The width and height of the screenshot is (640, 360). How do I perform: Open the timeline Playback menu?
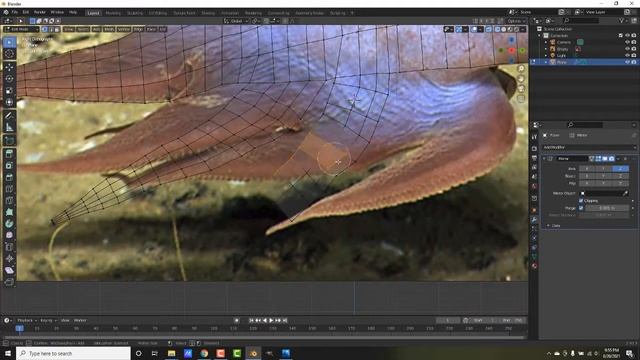click(x=27, y=320)
